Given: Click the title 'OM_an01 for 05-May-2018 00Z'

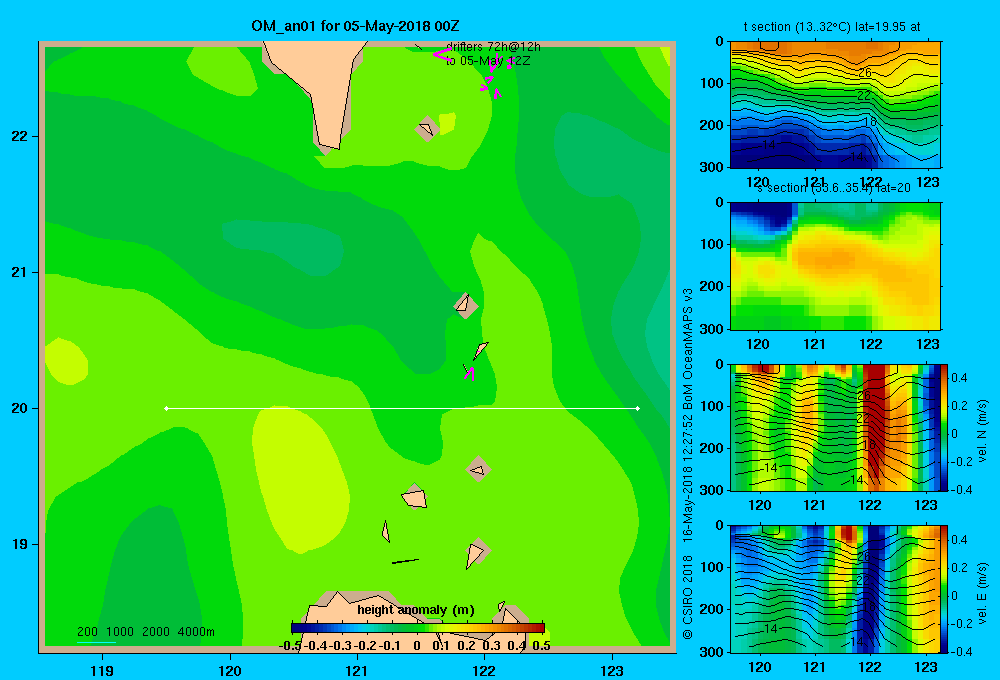Looking at the screenshot, I should (x=355, y=26).
